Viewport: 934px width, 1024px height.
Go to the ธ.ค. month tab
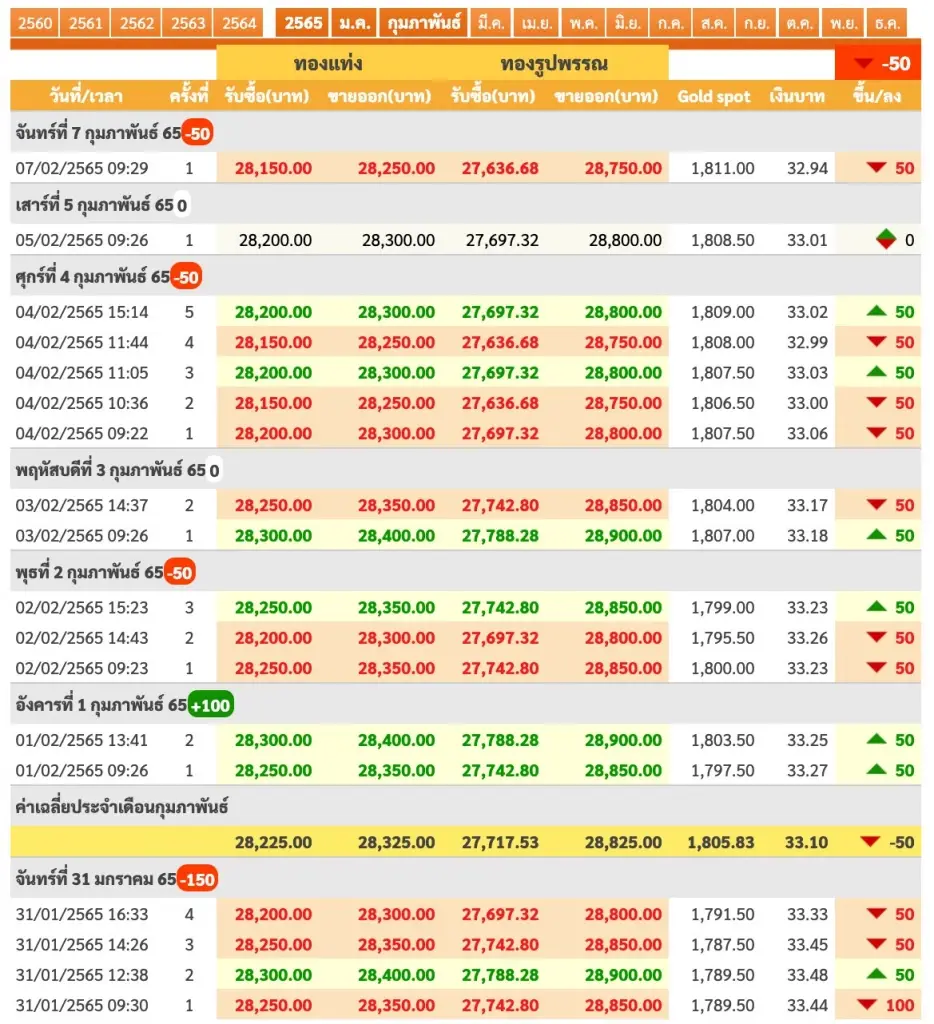click(887, 24)
